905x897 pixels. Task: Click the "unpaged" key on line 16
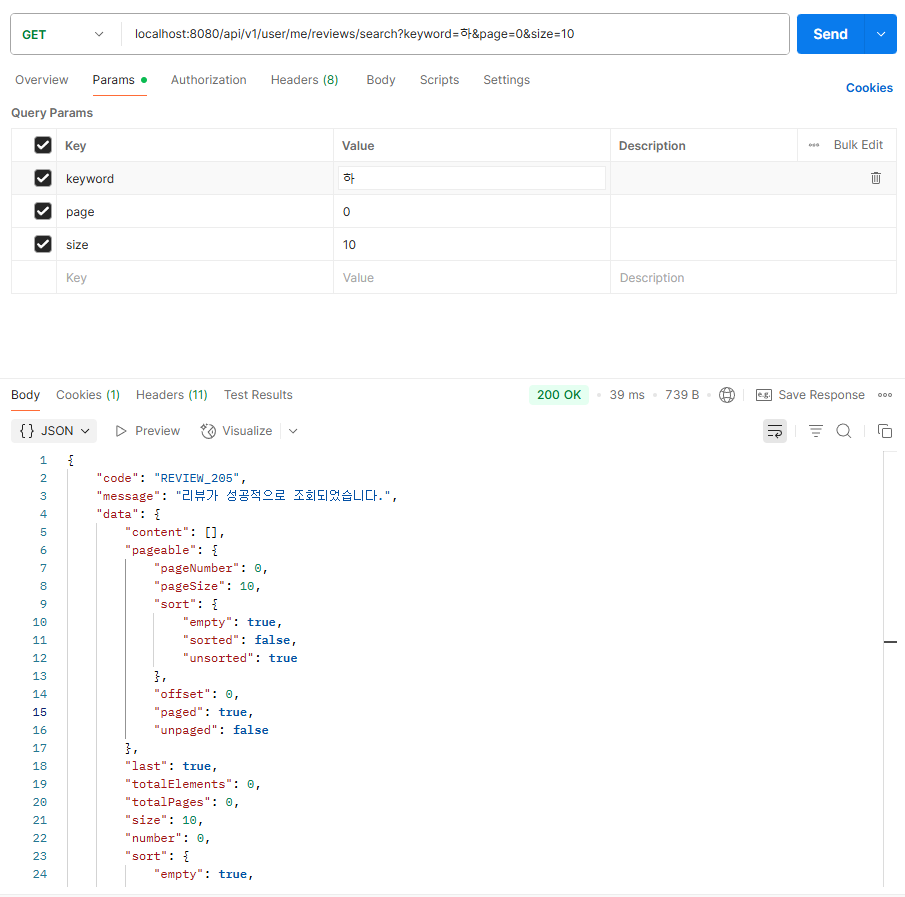point(185,730)
